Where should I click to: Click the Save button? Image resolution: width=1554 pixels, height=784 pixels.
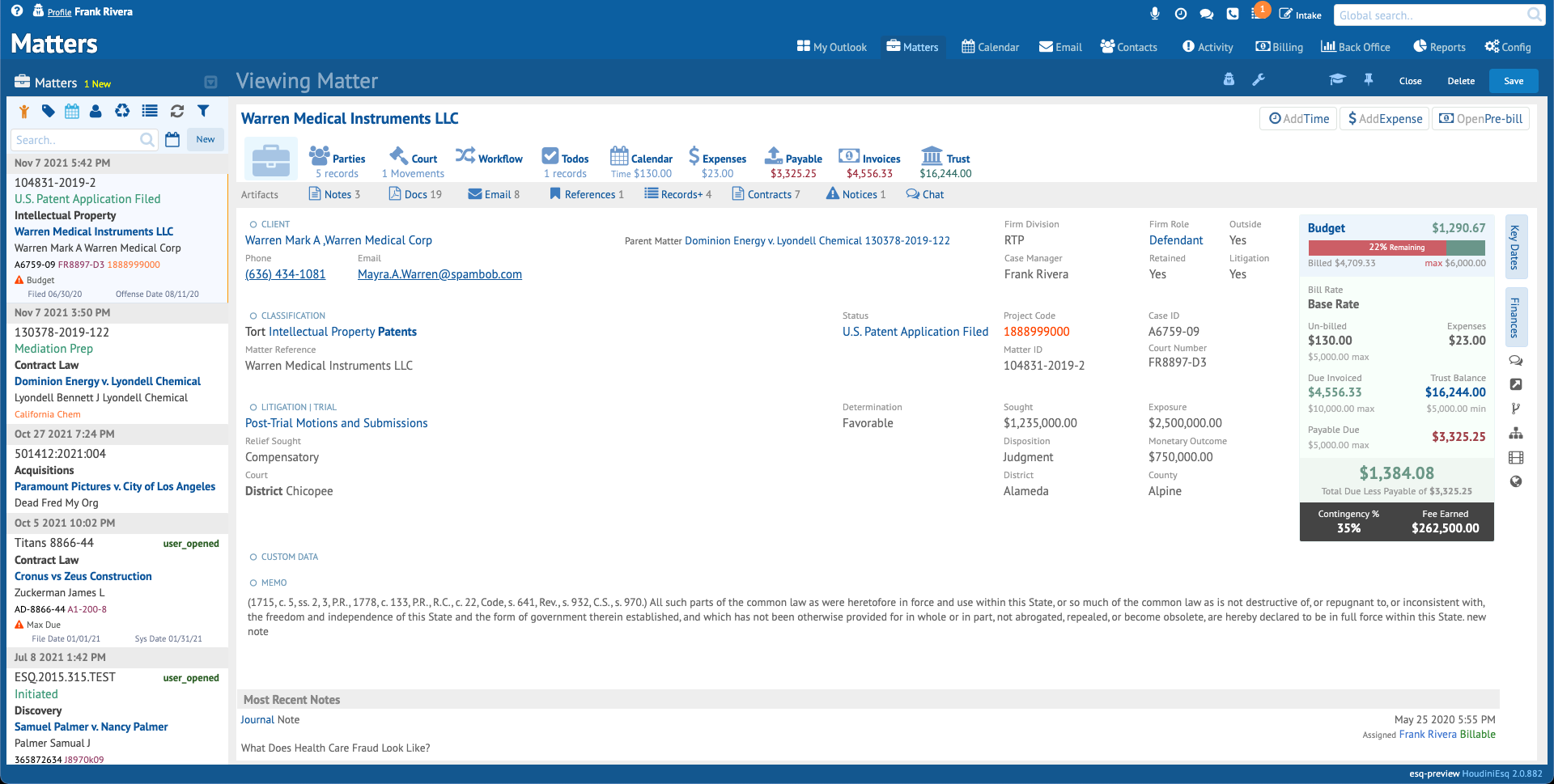(1514, 81)
